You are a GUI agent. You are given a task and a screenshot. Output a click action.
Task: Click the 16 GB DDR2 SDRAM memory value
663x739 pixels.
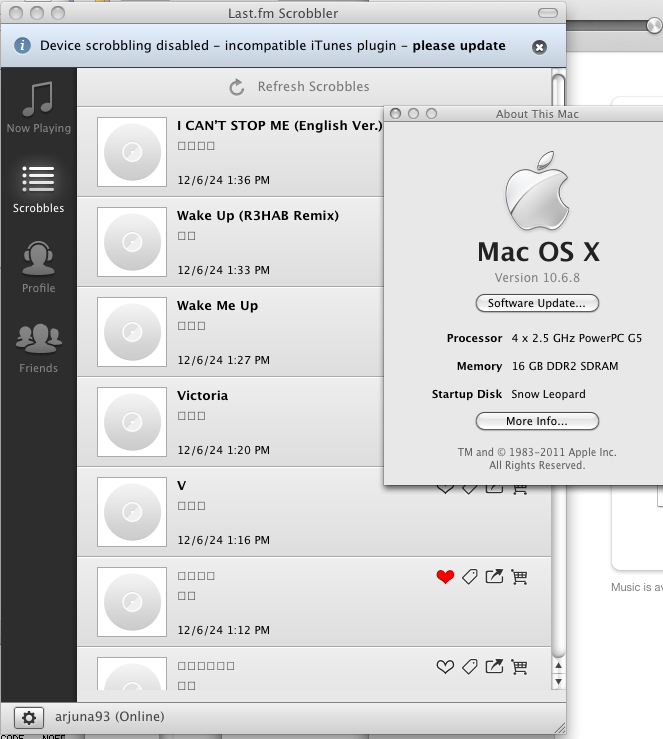[565, 366]
